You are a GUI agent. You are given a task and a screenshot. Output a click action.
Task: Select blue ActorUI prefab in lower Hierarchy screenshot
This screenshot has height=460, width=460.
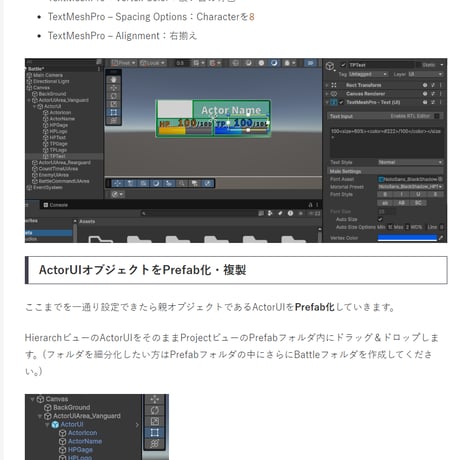[x=72, y=424]
